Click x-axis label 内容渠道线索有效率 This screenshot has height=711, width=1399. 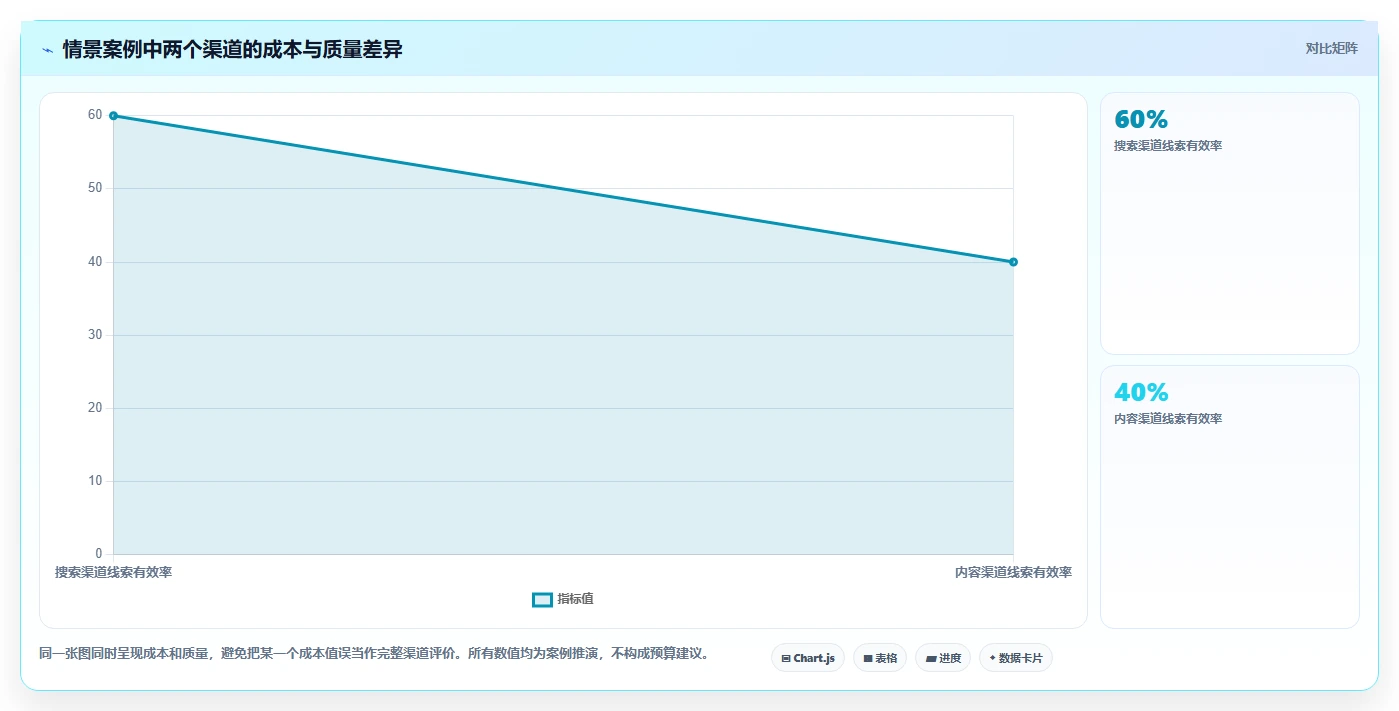pos(1013,573)
